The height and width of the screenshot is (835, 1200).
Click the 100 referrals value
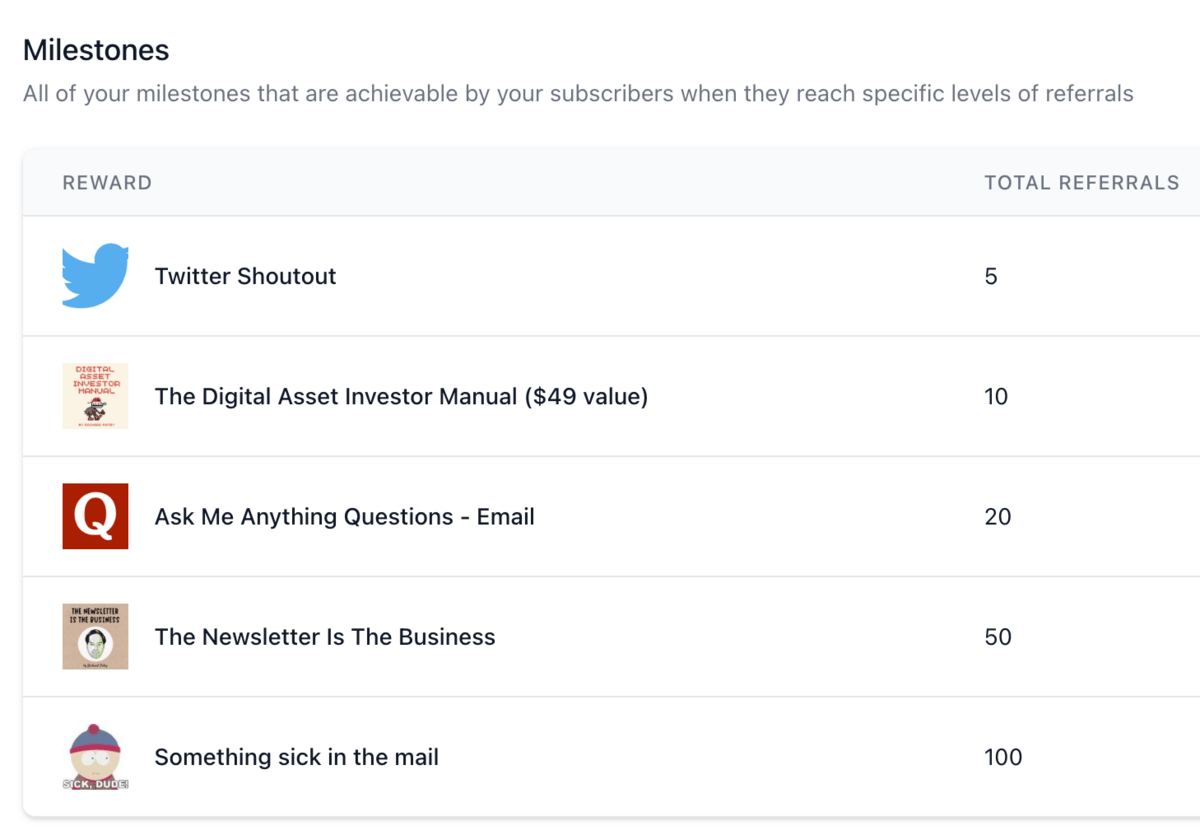click(x=1003, y=757)
